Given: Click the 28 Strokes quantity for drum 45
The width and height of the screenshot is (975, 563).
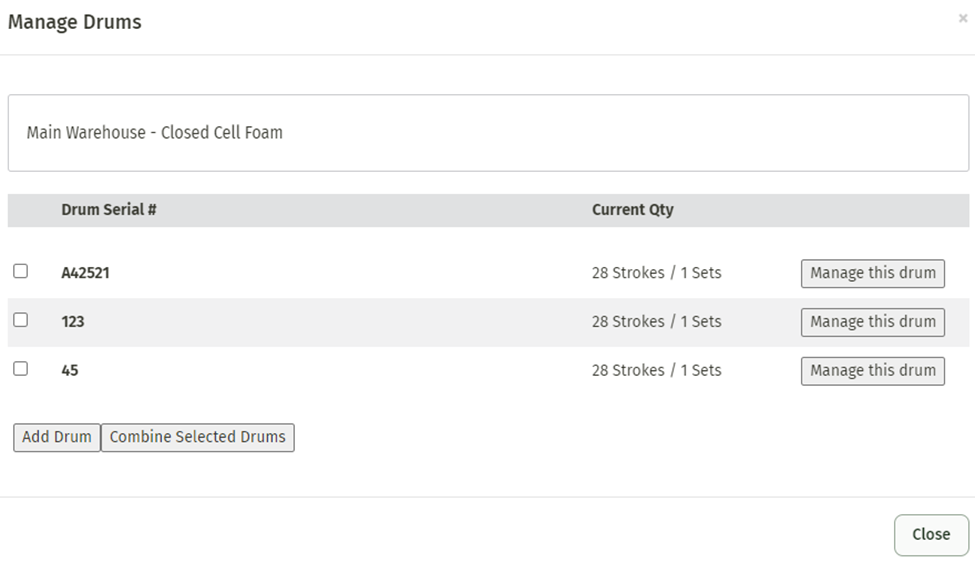Looking at the screenshot, I should pyautogui.click(x=656, y=370).
